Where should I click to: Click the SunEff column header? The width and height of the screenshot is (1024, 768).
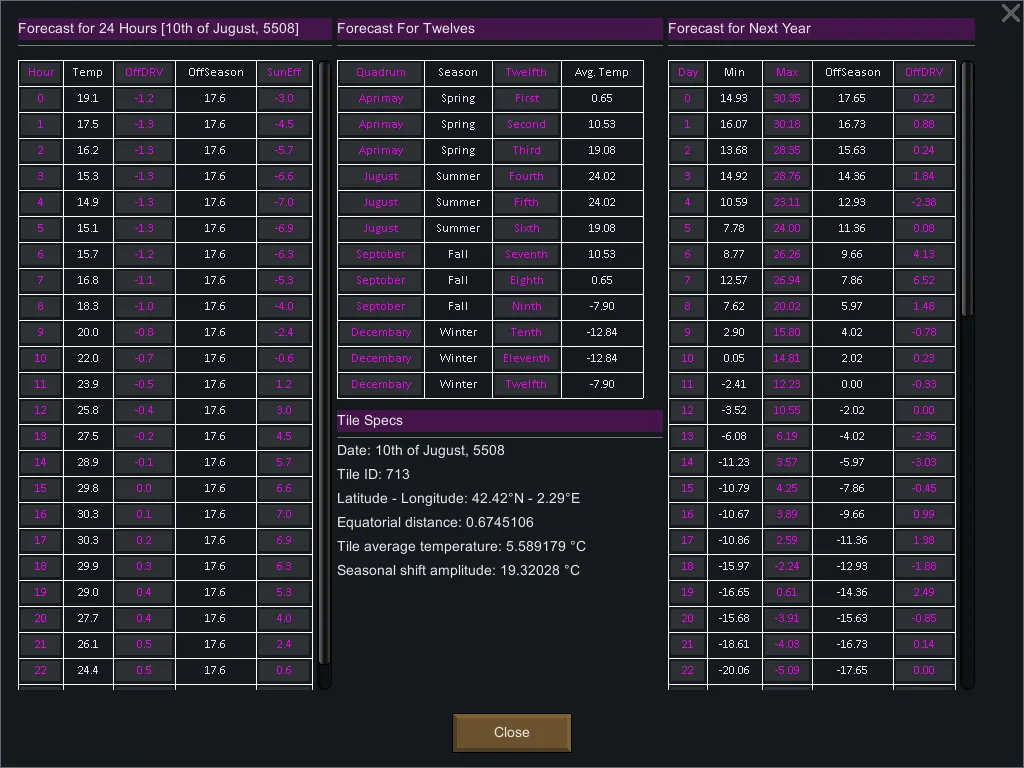click(x=284, y=72)
